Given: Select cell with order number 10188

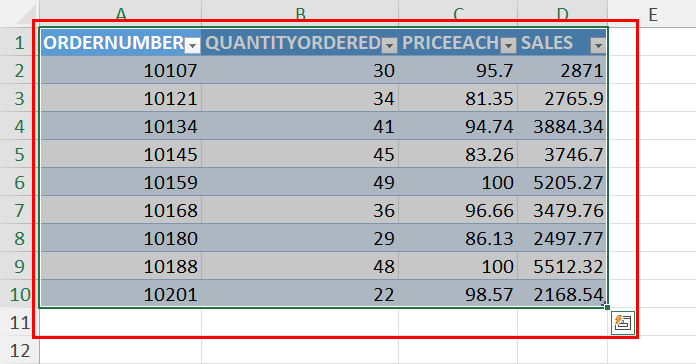Looking at the screenshot, I should (120, 265).
